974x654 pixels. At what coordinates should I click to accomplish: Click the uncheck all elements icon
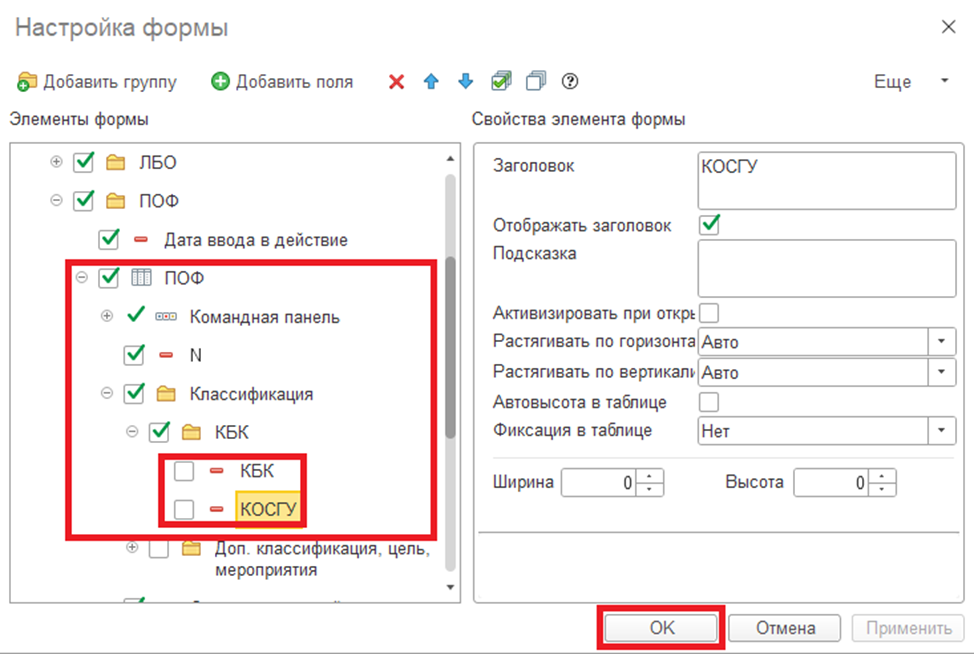535,81
